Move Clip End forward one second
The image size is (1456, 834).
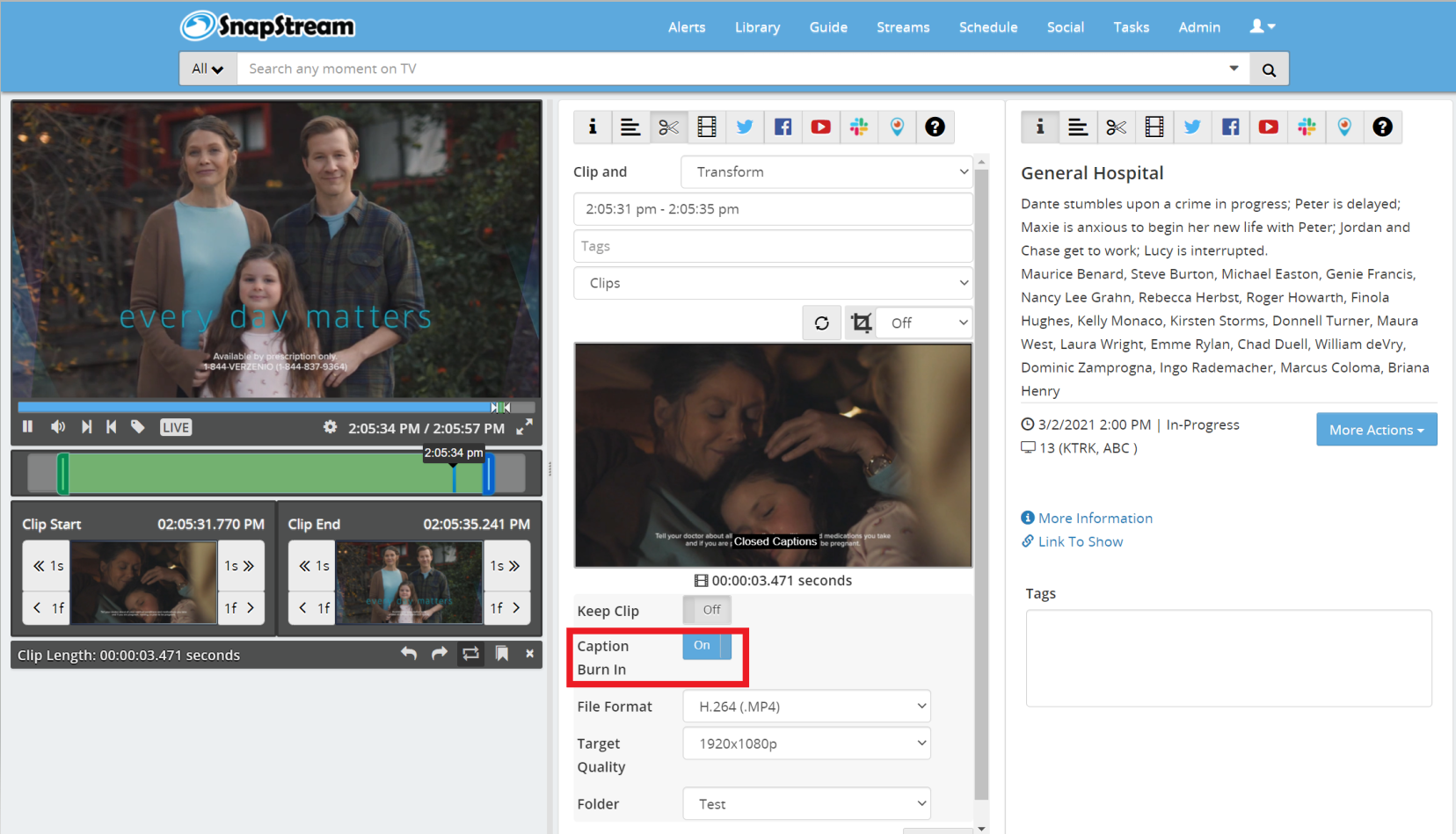(506, 565)
